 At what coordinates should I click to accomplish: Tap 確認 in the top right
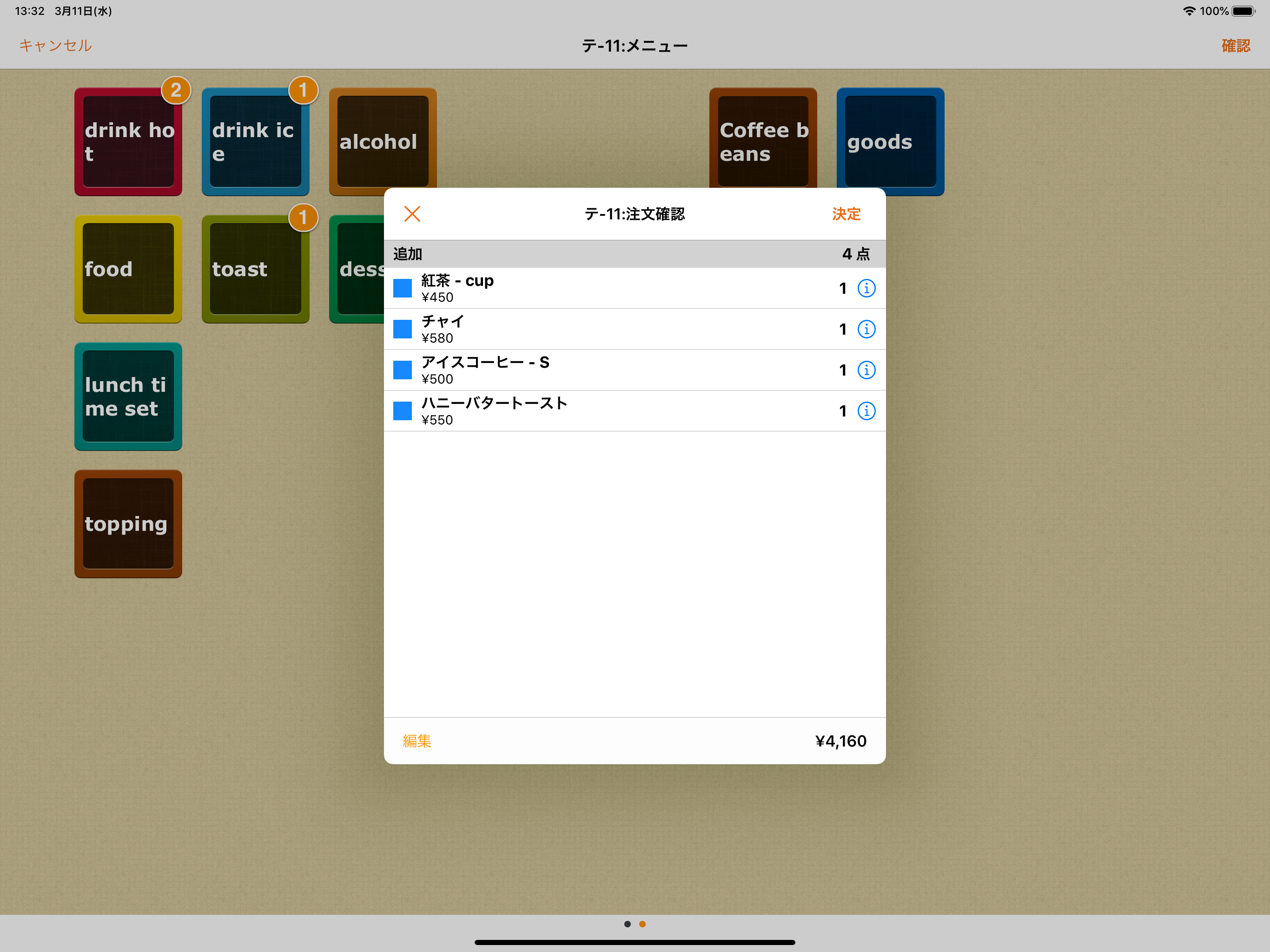click(1236, 46)
